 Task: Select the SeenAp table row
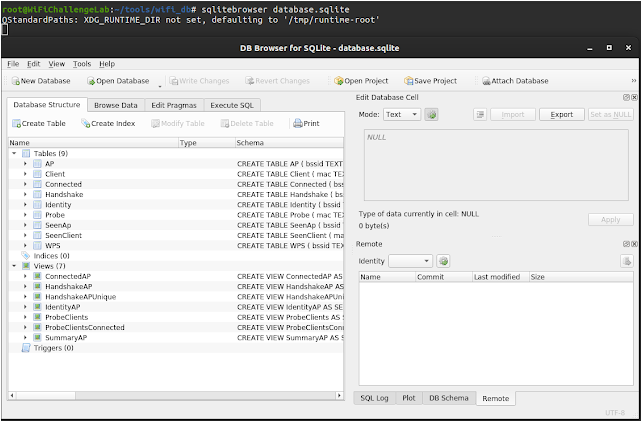(176, 225)
